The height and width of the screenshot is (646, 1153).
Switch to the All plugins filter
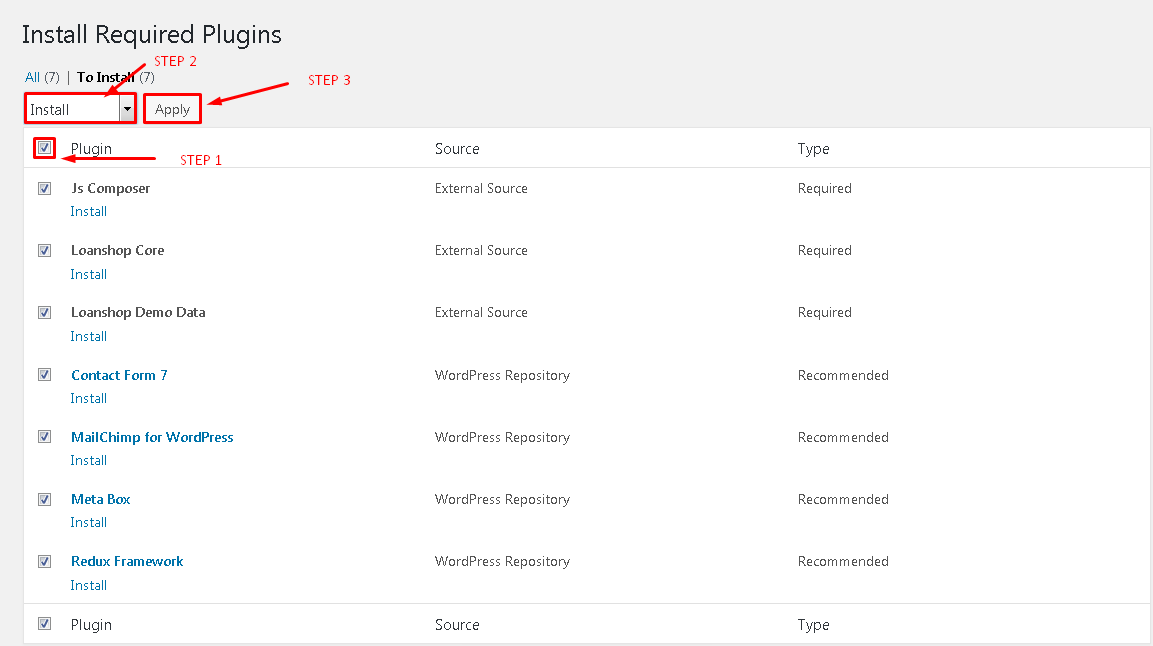33,77
